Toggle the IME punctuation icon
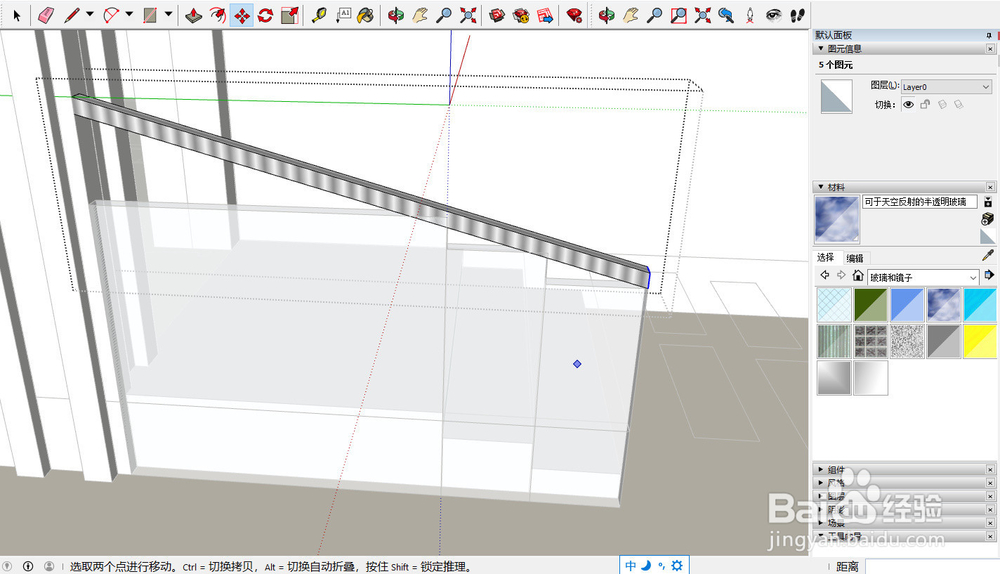 (661, 566)
